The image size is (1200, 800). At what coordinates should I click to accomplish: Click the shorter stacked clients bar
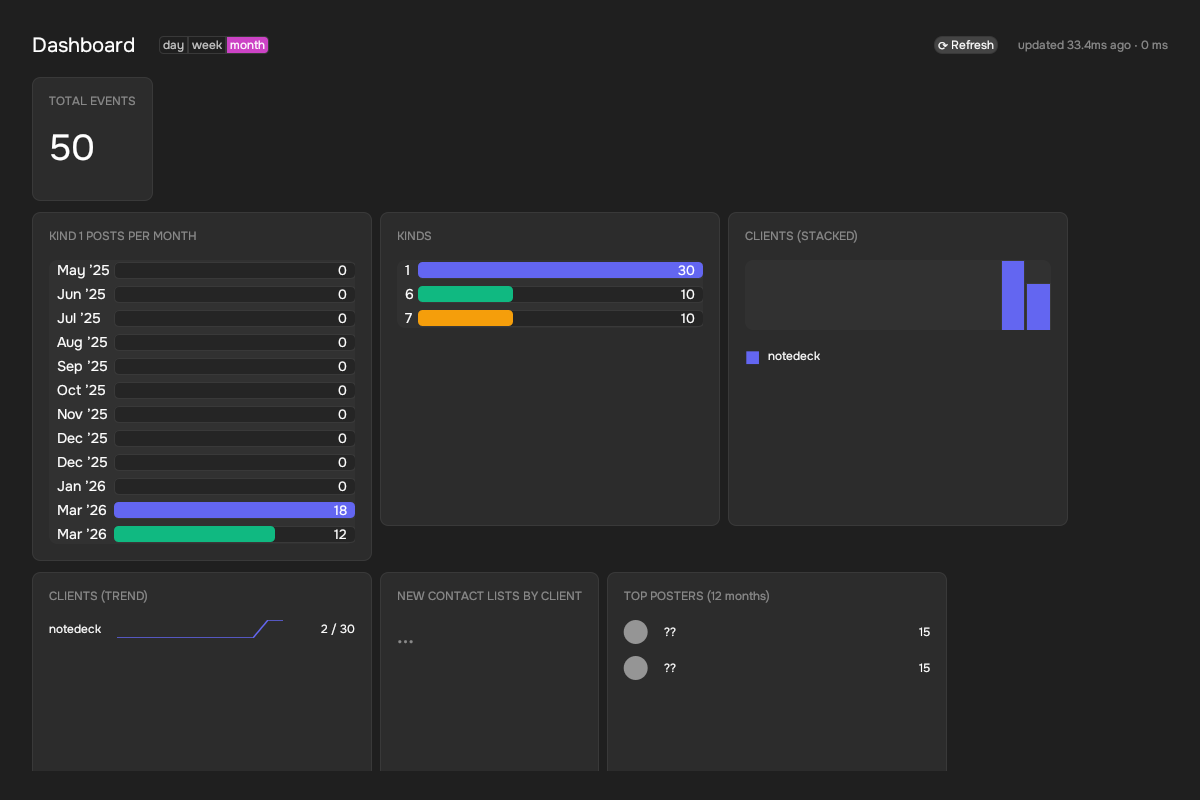coord(1038,307)
